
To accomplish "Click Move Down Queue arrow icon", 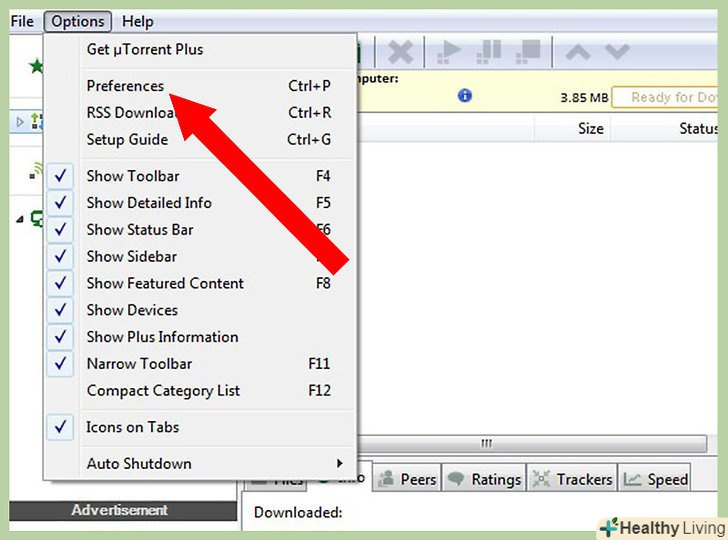I will [x=617, y=52].
